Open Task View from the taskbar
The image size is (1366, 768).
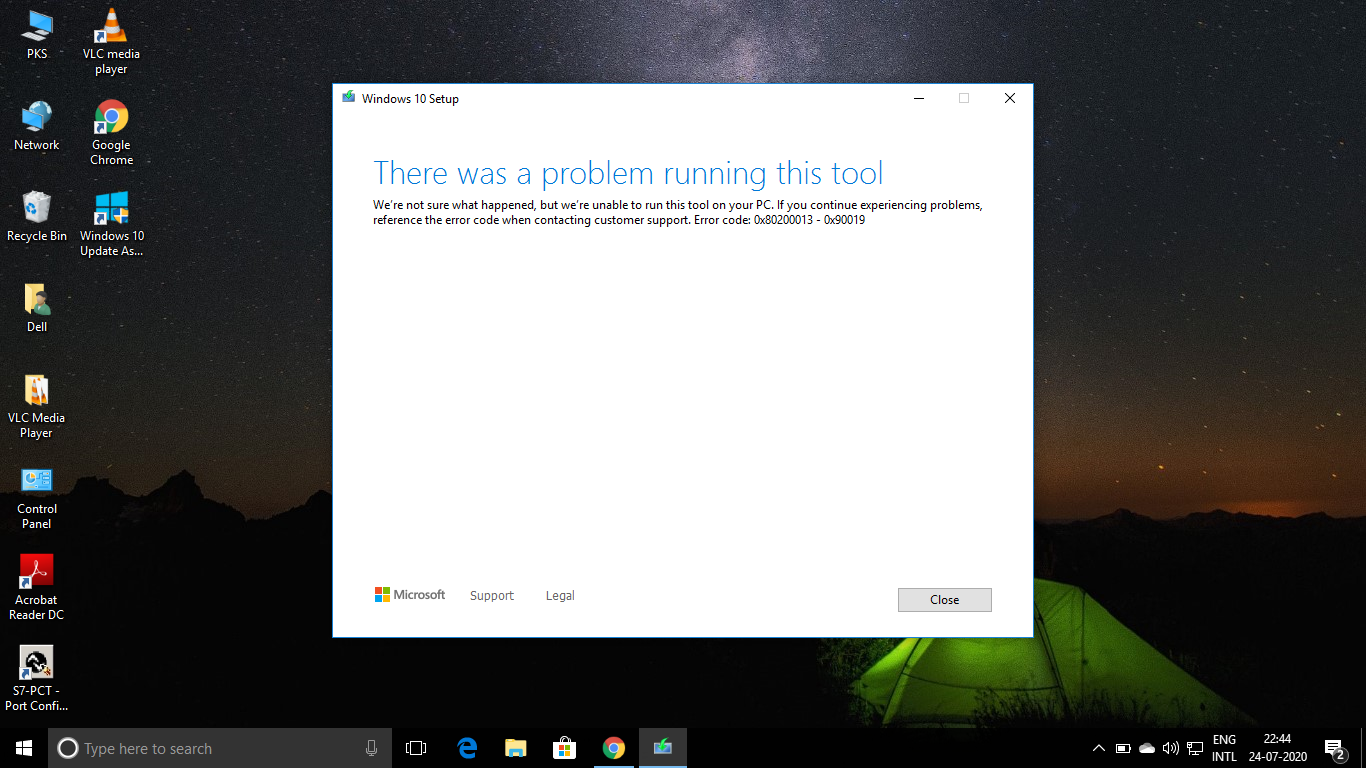(416, 748)
